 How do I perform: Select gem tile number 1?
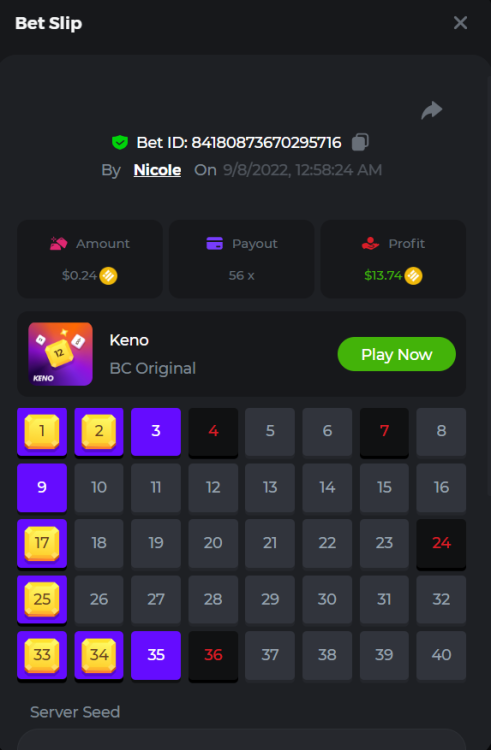[x=42, y=431]
